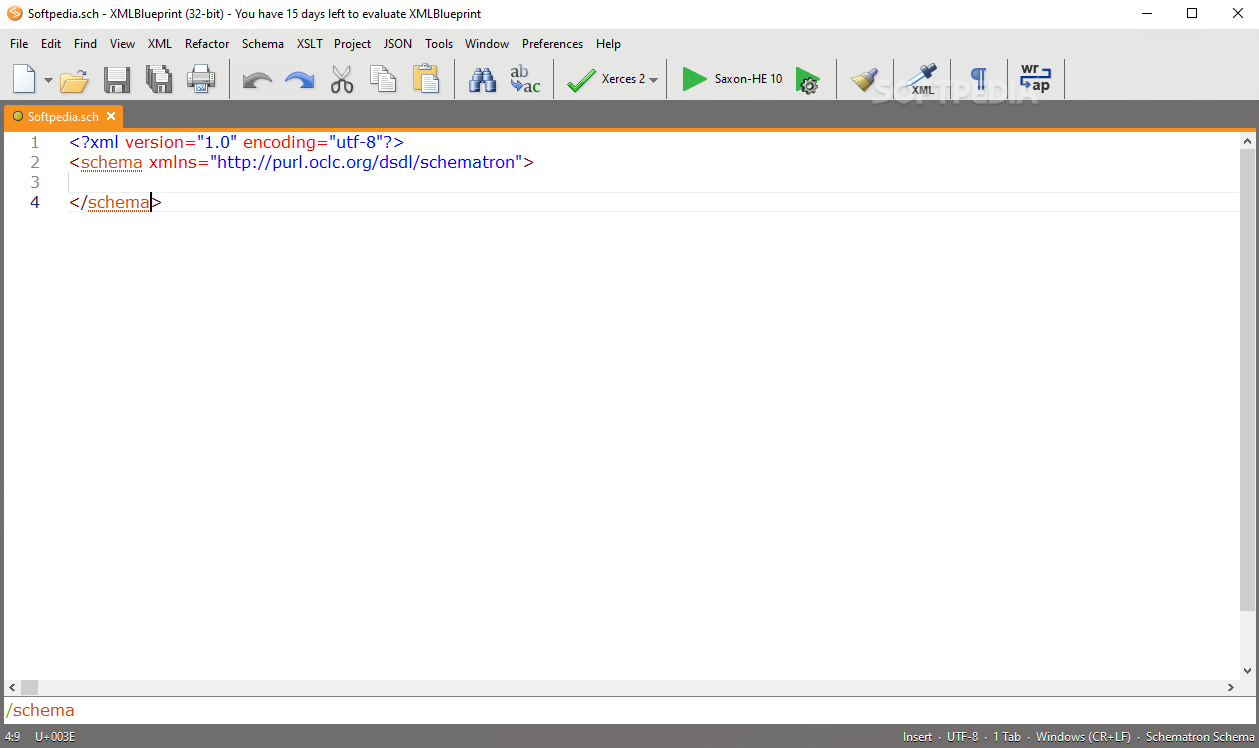
Task: Click line number 4 in gutter
Action: tap(34, 202)
